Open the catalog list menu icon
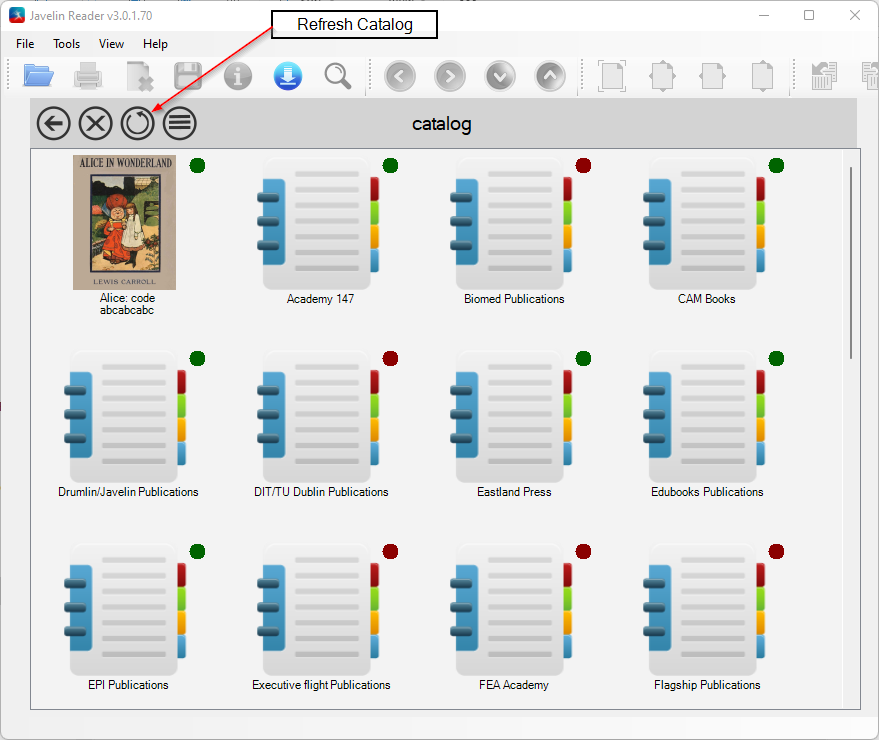Screen dimensions: 879x740 (x=180, y=123)
